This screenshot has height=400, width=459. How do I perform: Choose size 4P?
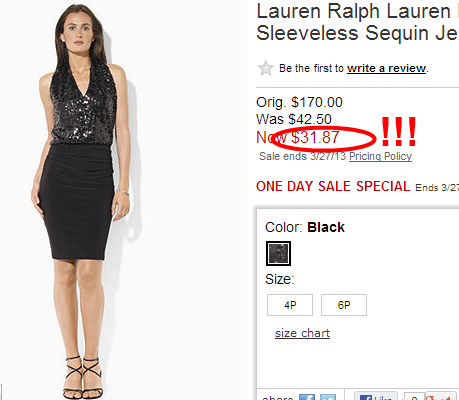290,305
